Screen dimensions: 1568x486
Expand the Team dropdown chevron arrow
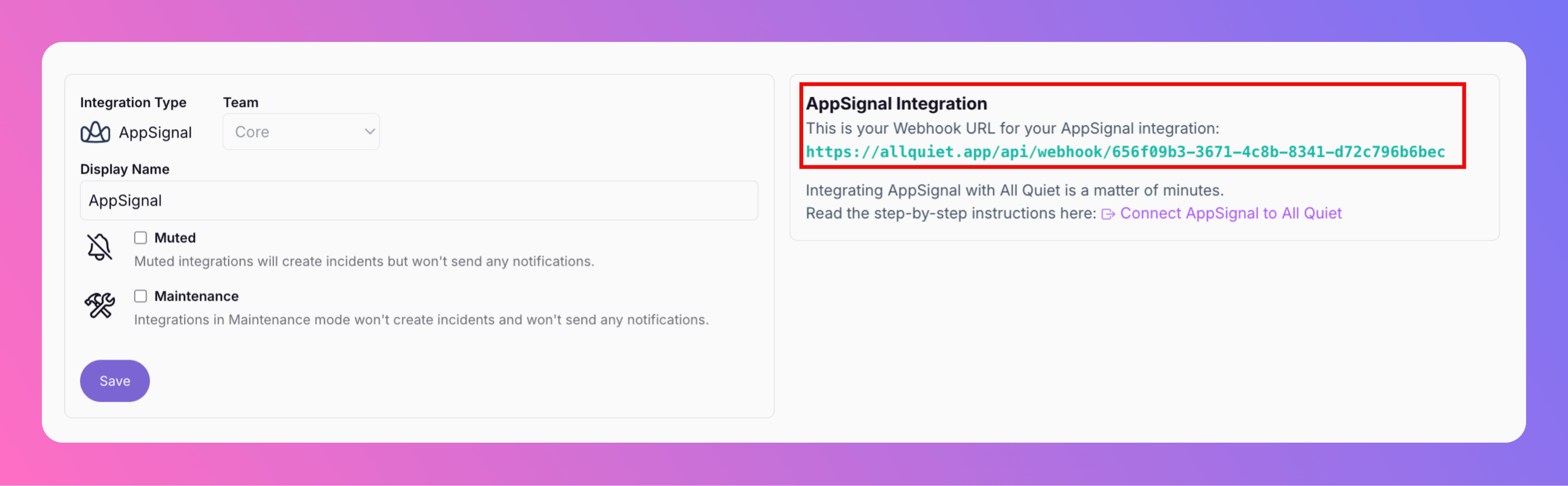pos(370,131)
